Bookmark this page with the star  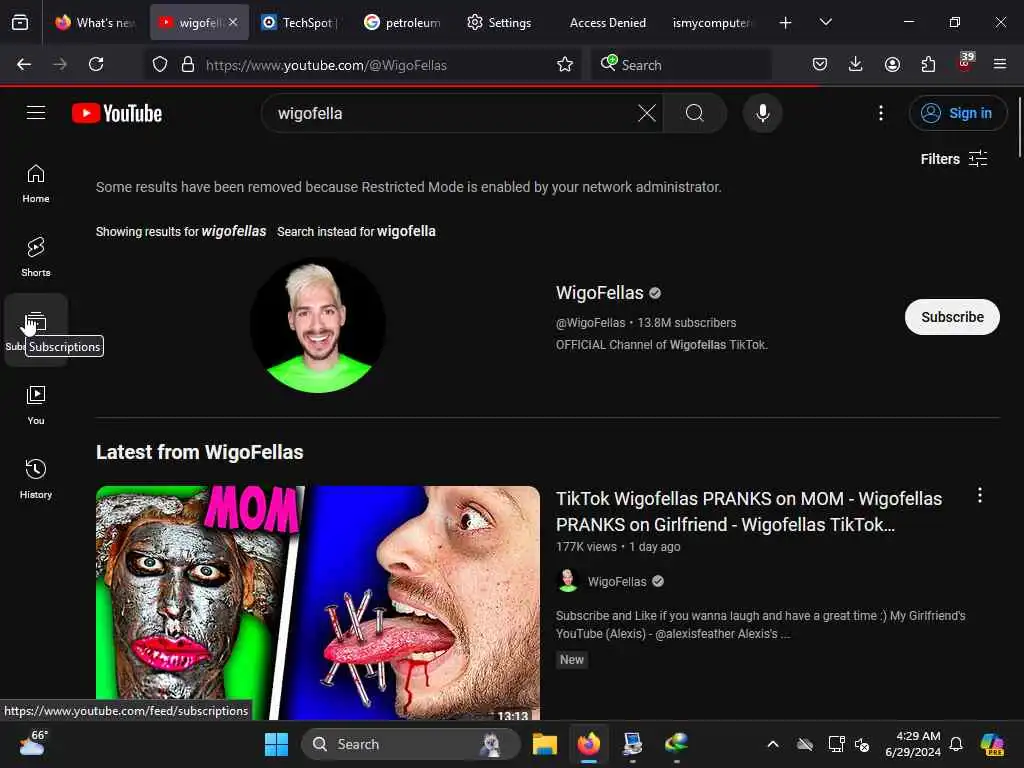point(565,64)
